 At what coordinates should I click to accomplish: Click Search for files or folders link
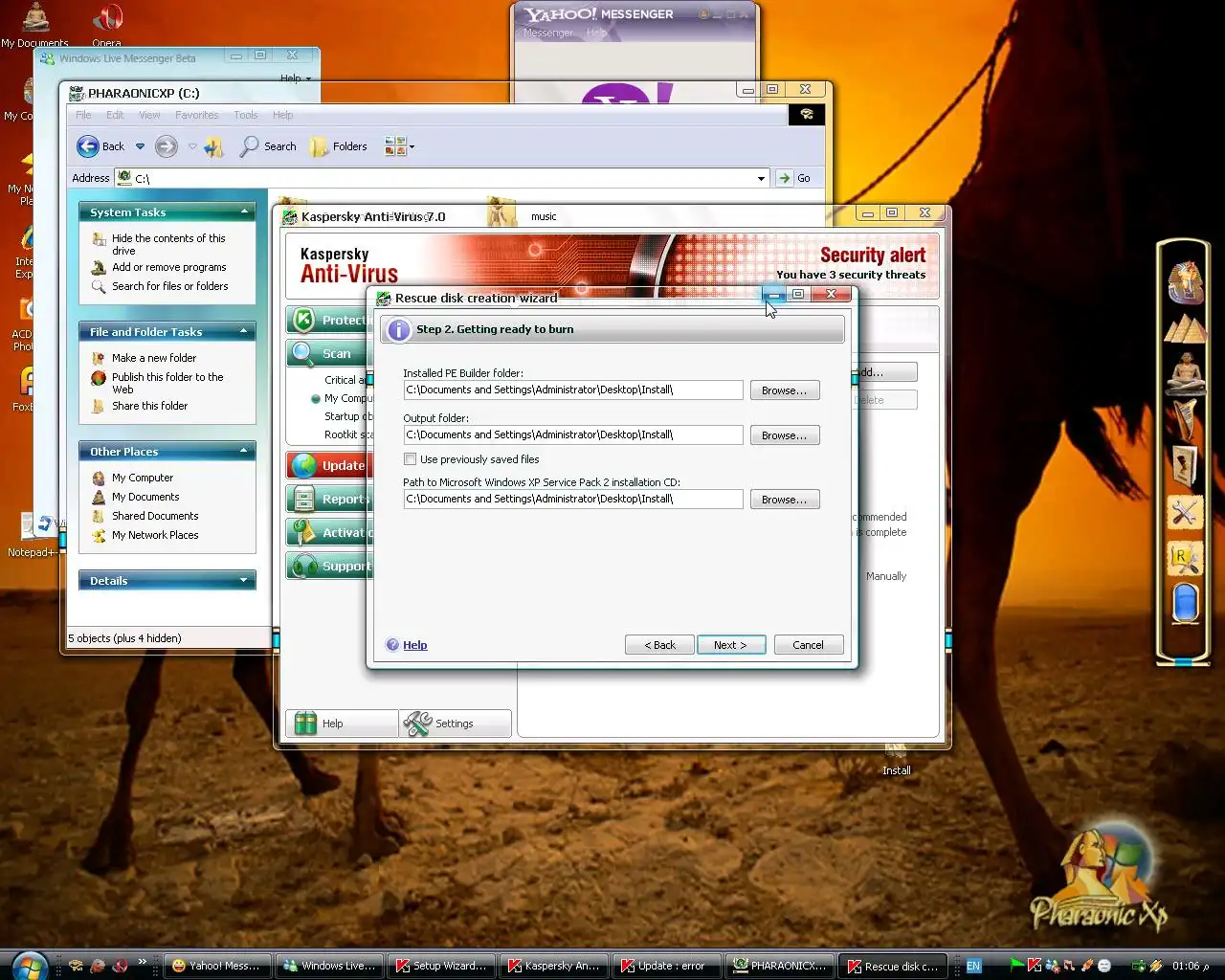(x=169, y=286)
